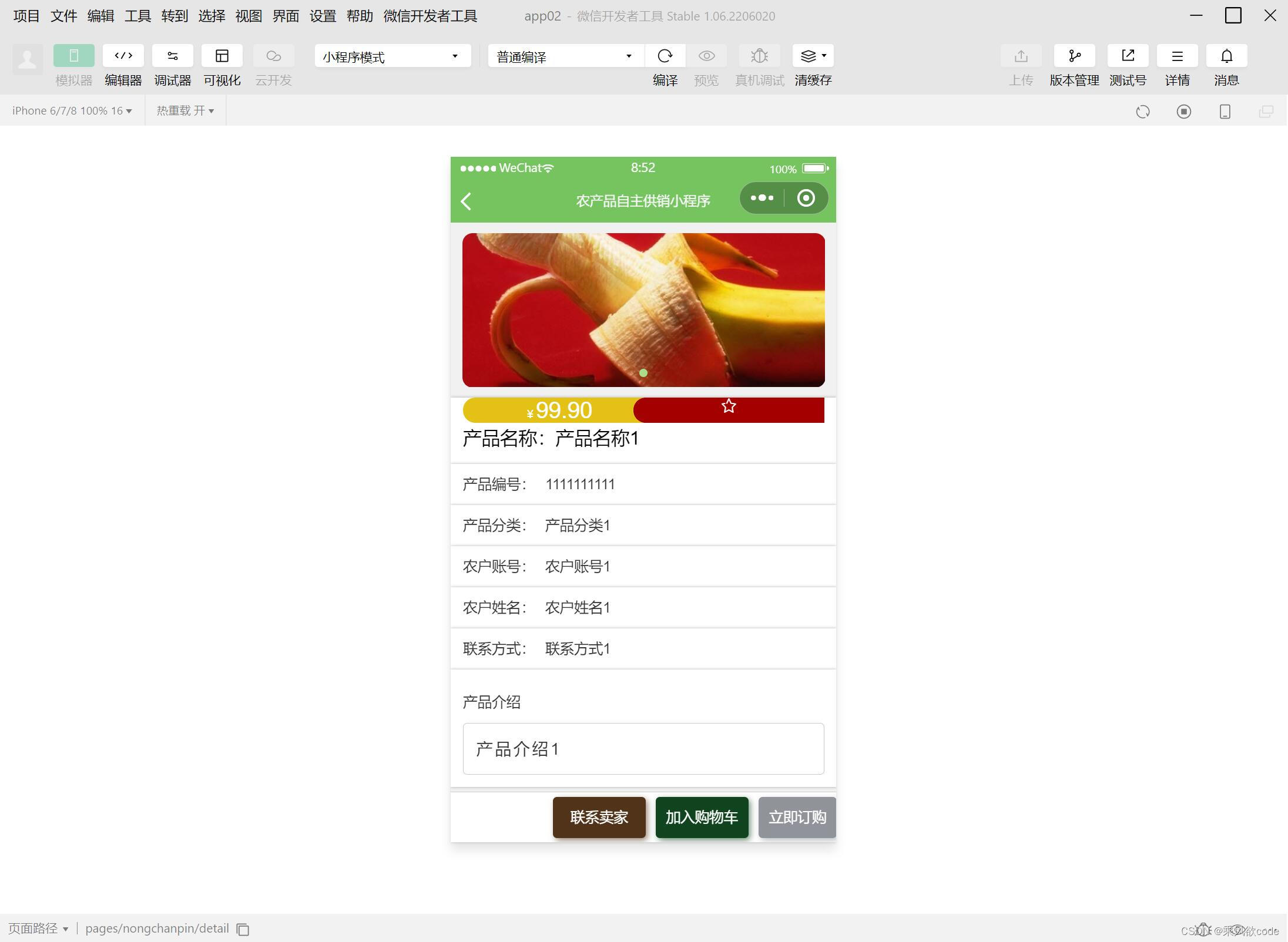Open 版本管理 version control icon
Viewport: 1288px width, 942px height.
point(1074,56)
